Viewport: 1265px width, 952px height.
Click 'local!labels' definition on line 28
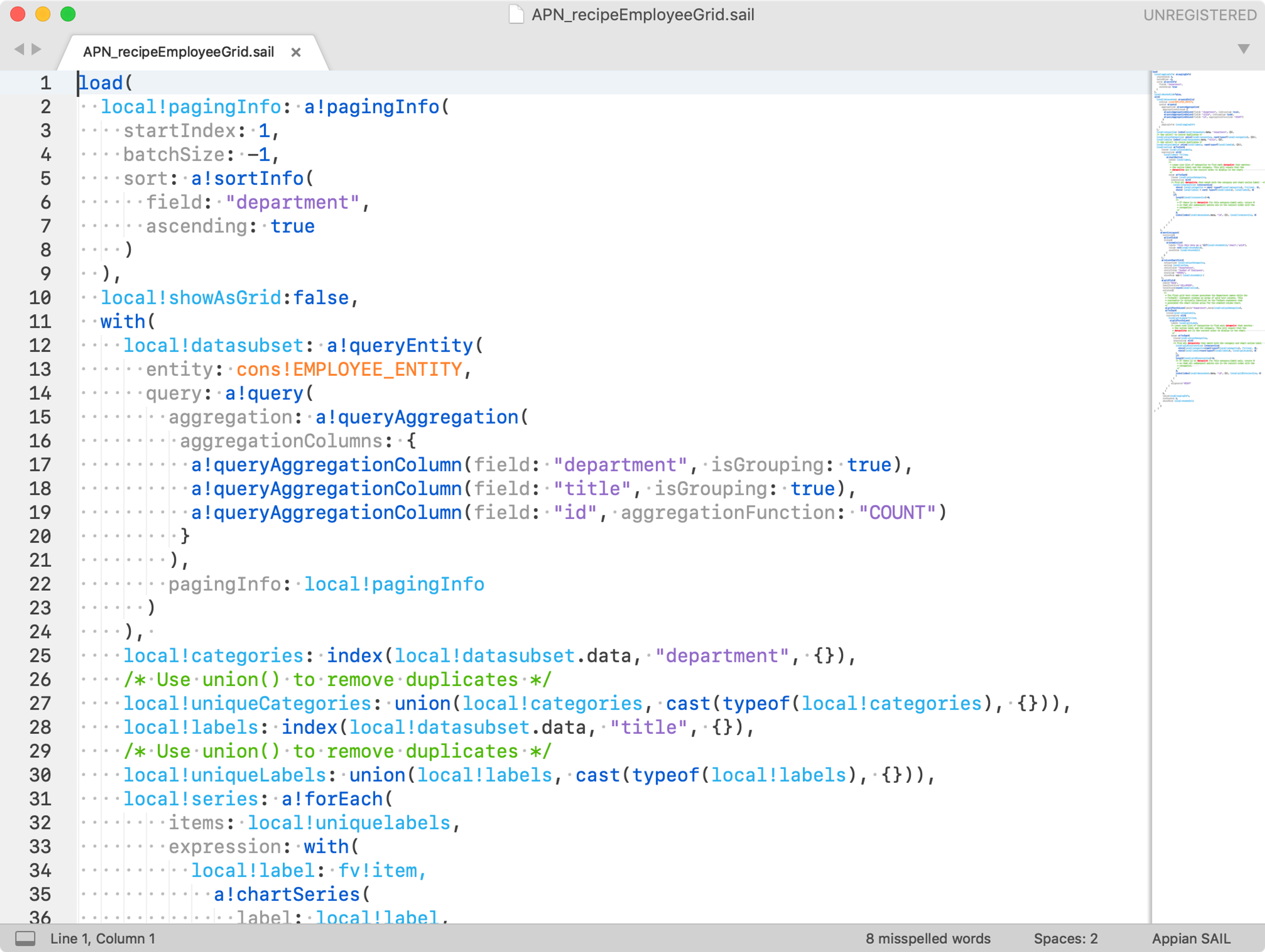click(x=191, y=727)
